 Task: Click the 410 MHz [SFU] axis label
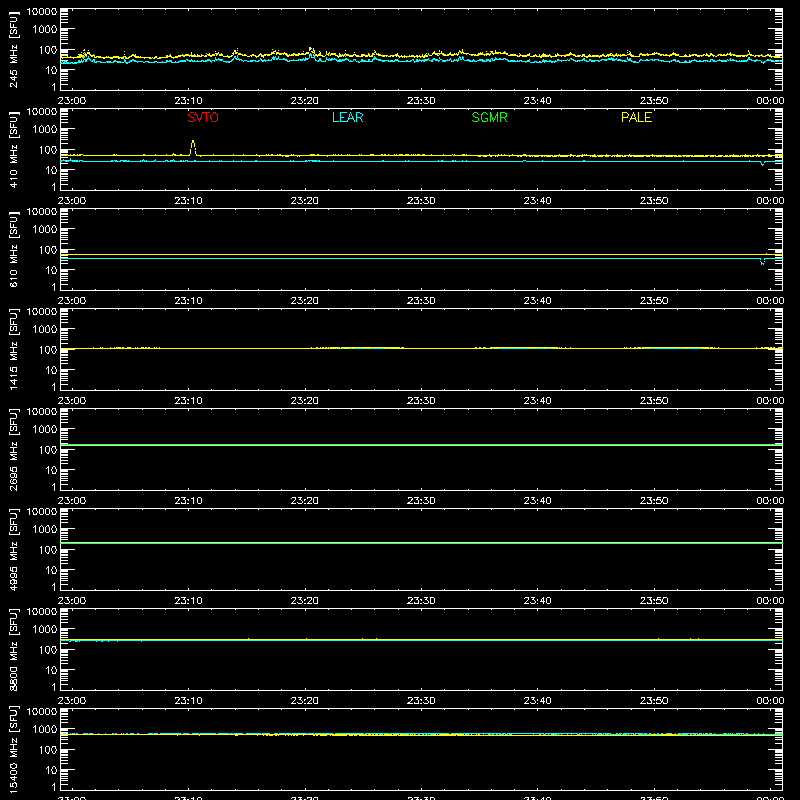click(x=13, y=149)
